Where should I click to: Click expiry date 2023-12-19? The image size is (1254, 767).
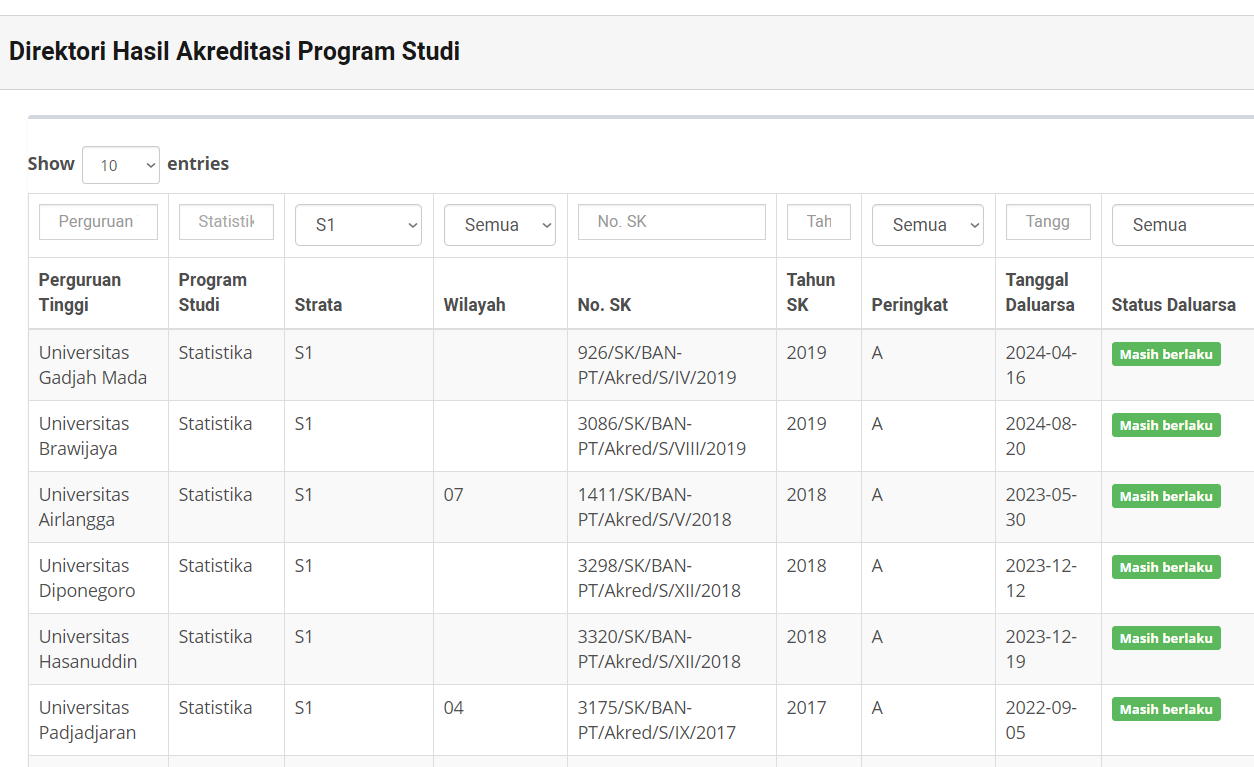click(x=1041, y=649)
